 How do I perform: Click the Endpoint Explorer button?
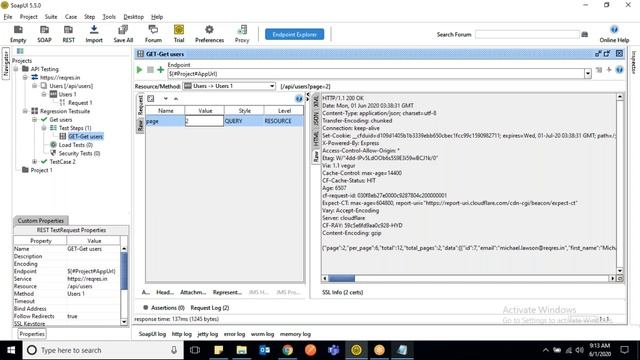pos(294,34)
